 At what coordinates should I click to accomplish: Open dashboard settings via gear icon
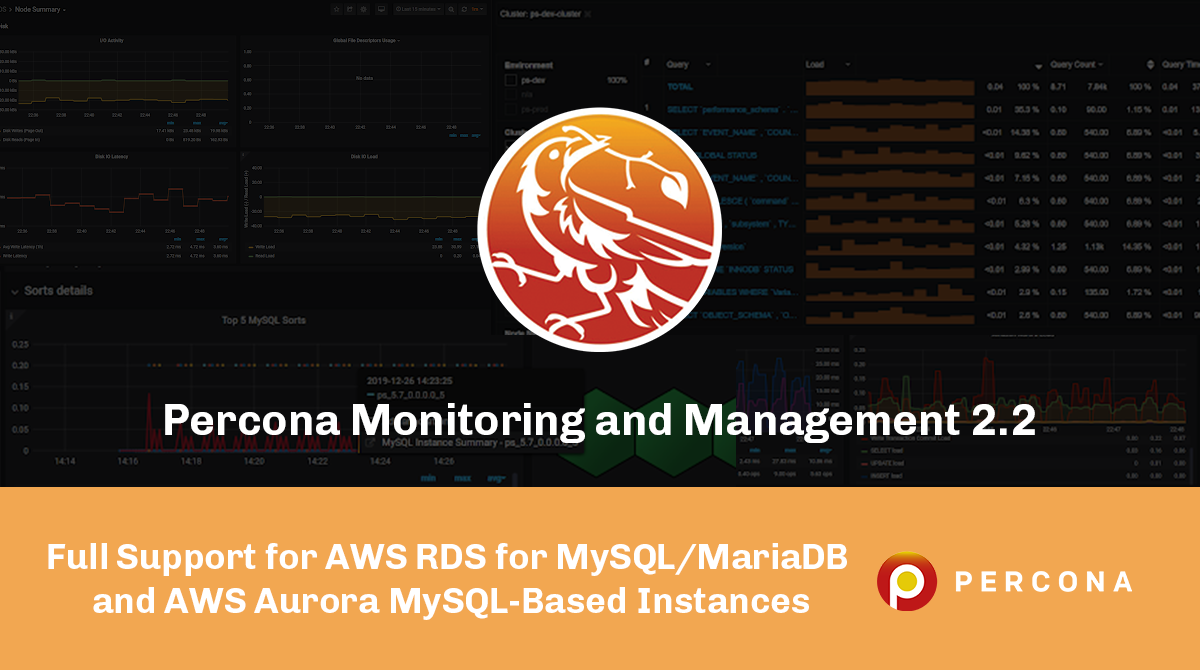pos(363,9)
